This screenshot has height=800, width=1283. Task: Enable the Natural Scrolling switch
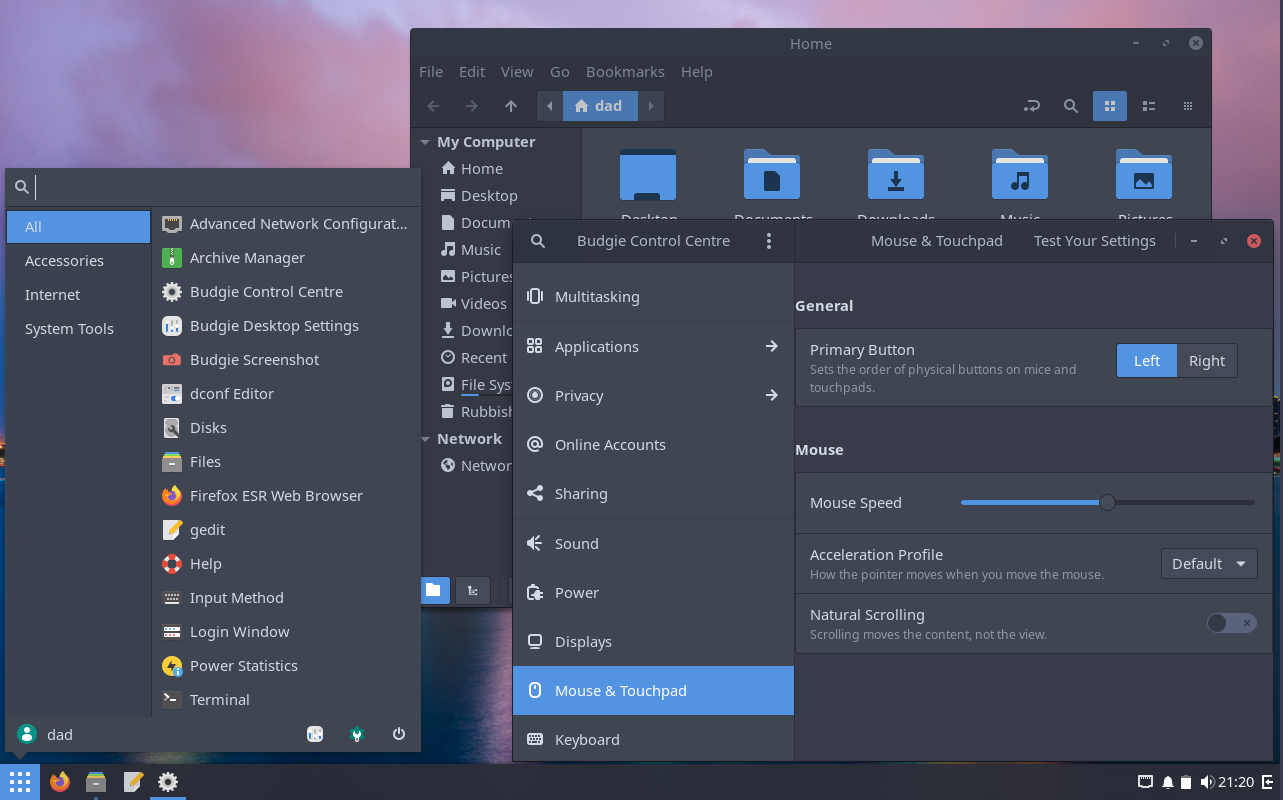[x=1231, y=623]
